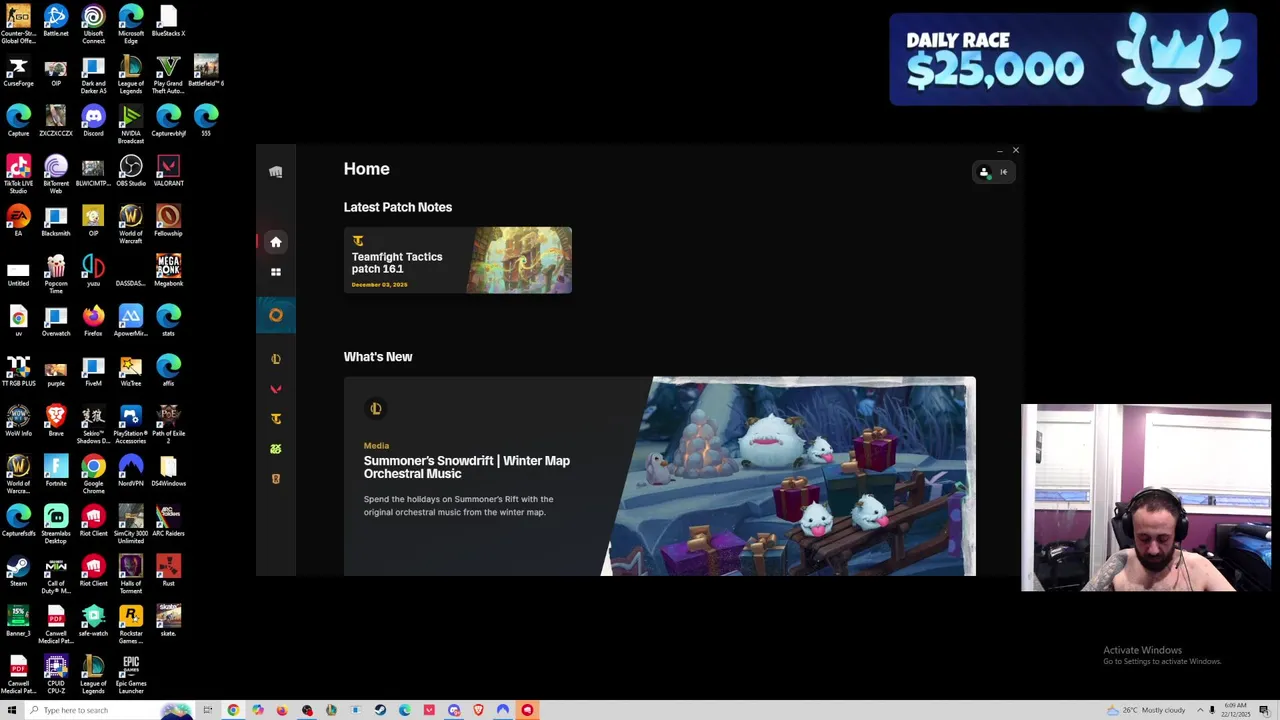The image size is (1280, 720).
Task: Open the library grid icon in sidebar
Action: [276, 272]
